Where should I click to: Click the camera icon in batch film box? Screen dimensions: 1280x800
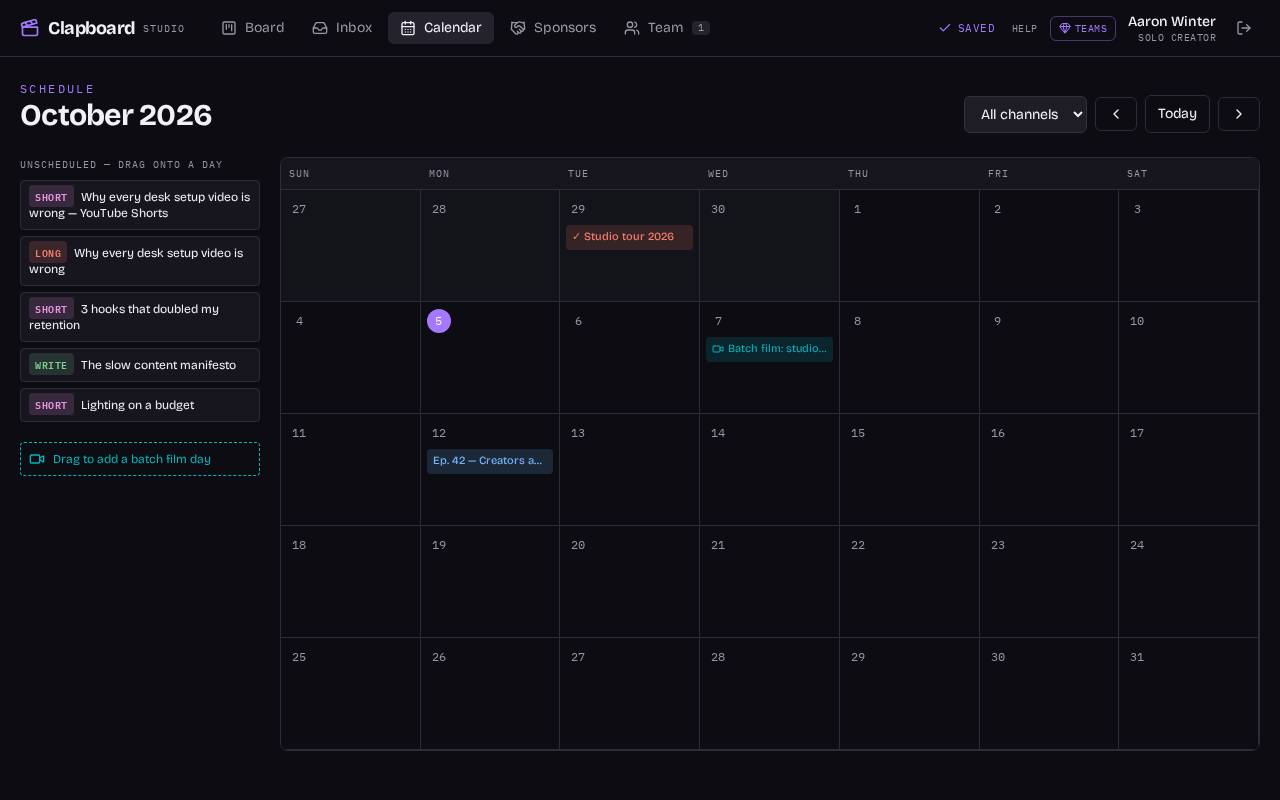coord(37,459)
